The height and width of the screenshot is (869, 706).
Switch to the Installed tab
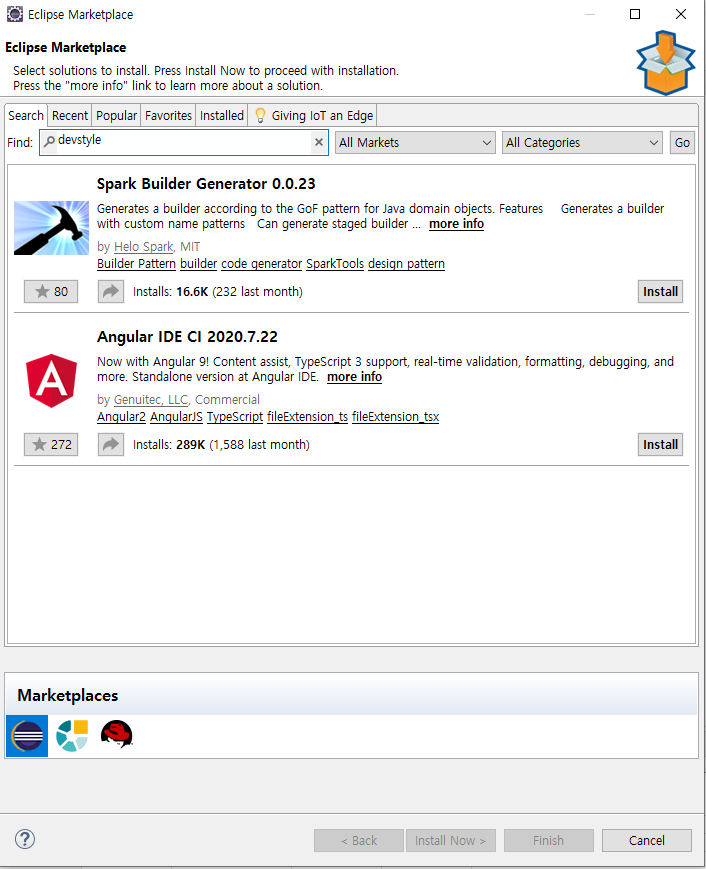click(x=222, y=115)
